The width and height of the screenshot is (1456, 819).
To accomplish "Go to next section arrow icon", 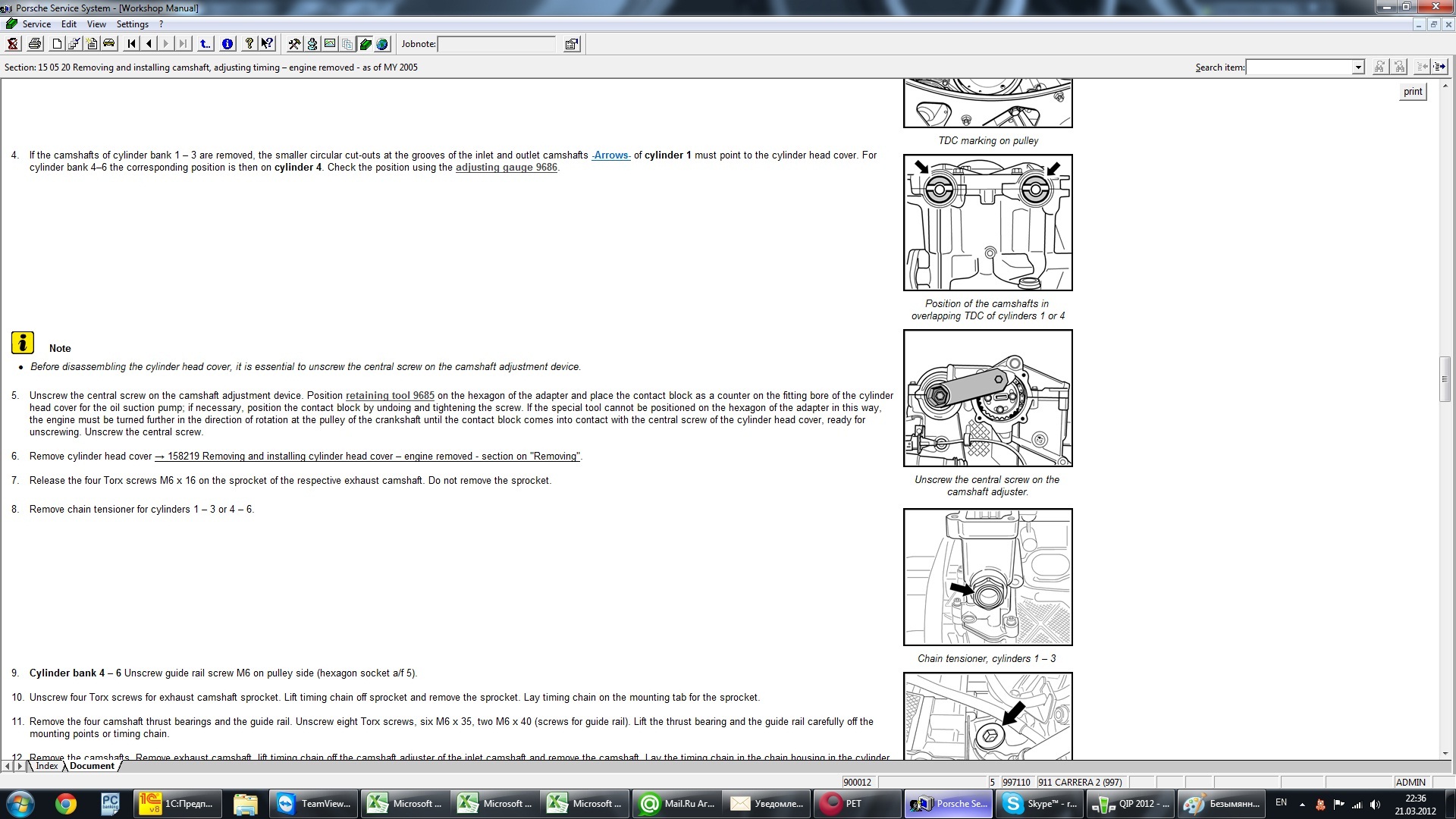I will (x=166, y=44).
